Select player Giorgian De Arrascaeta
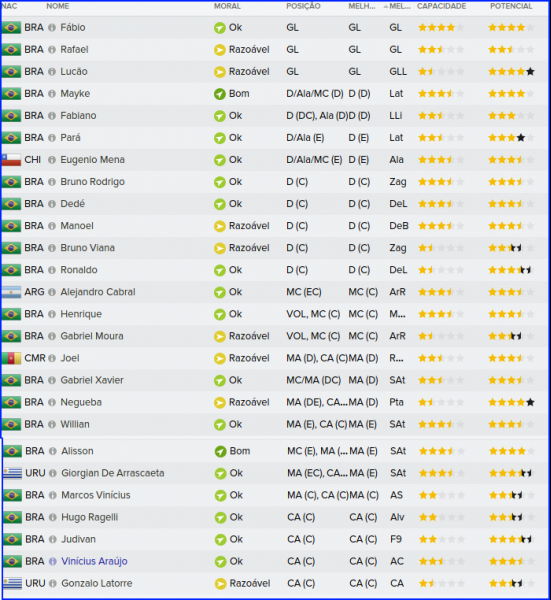 [113, 473]
